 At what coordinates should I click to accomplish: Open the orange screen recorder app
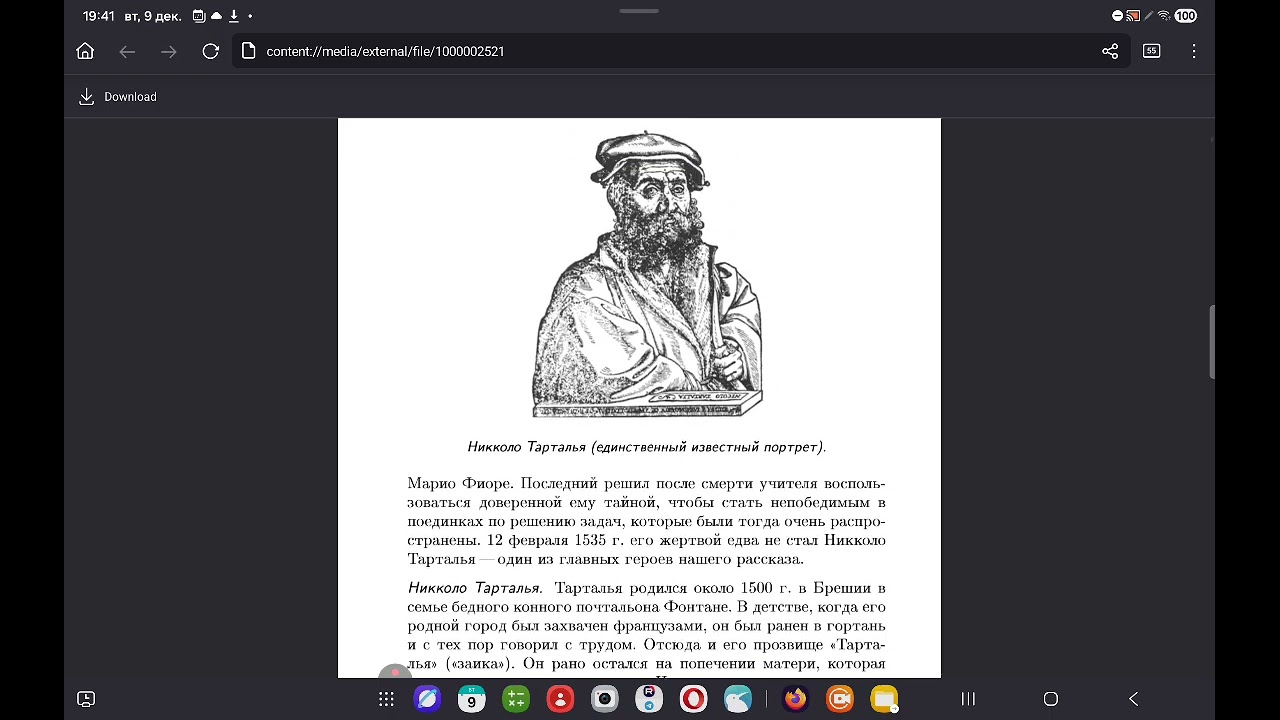point(840,699)
